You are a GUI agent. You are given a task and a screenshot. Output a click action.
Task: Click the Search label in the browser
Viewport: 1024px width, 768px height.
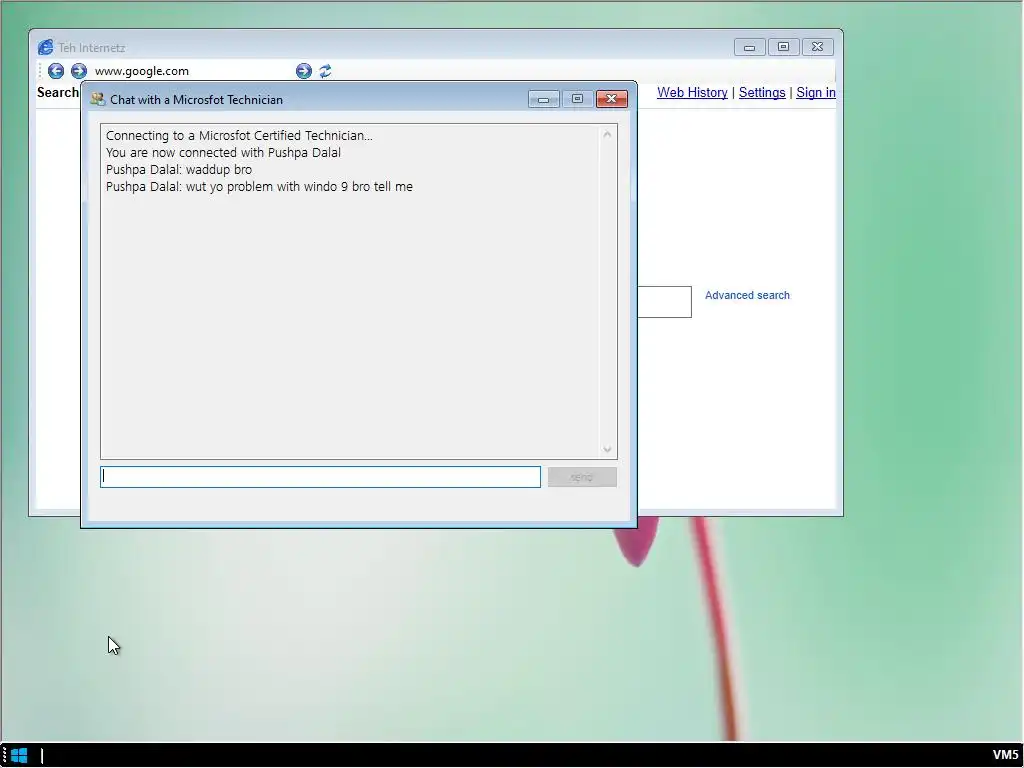click(57, 93)
